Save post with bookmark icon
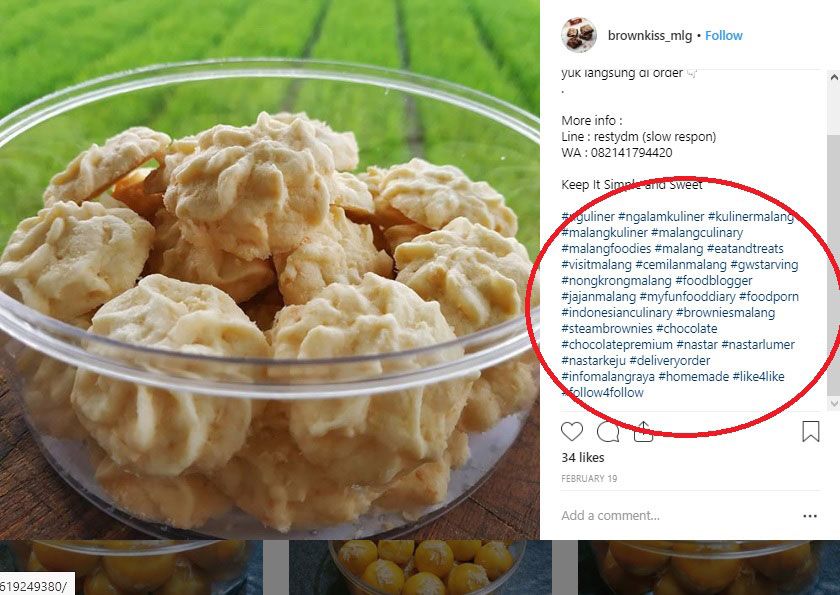Image resolution: width=840 pixels, height=595 pixels. point(811,432)
